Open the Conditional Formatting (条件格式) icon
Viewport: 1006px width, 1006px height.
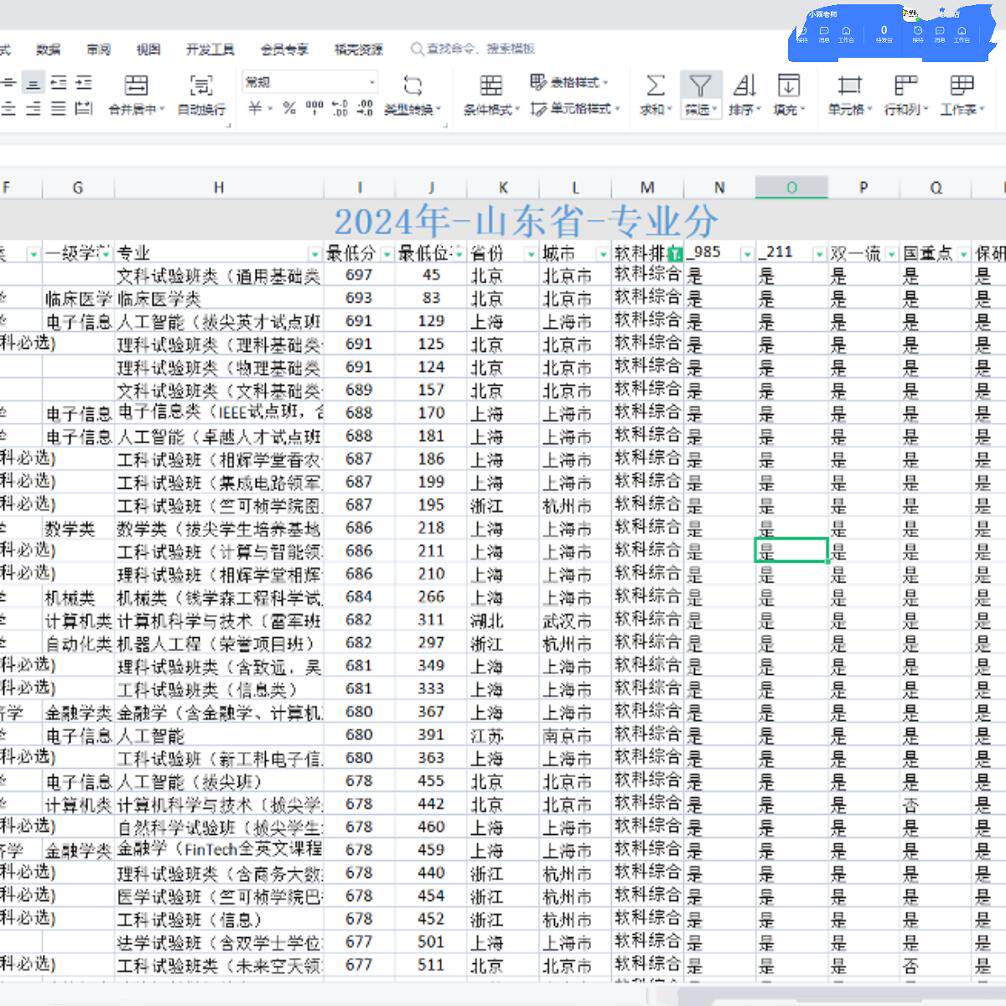[x=491, y=85]
